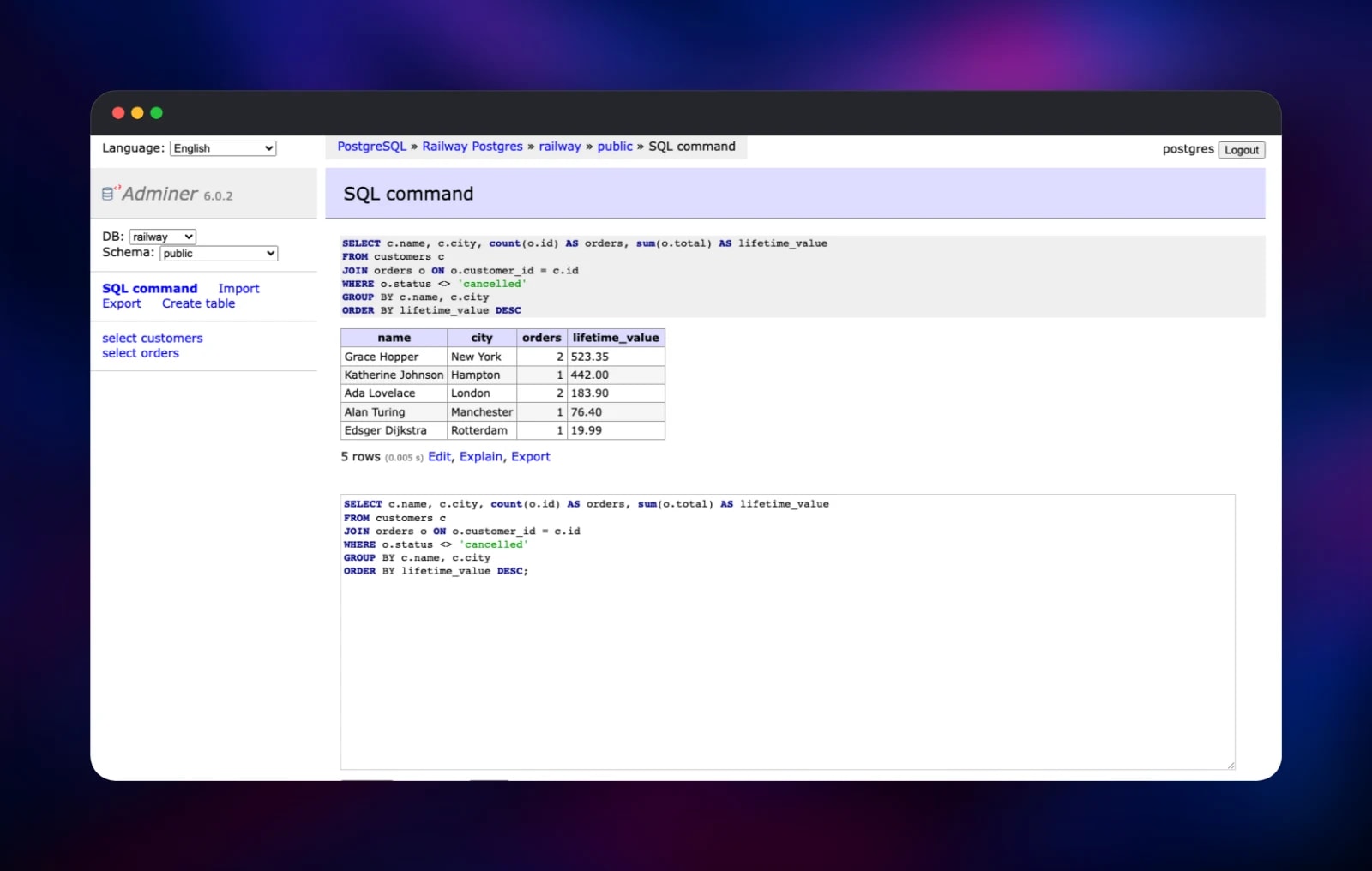Open the Import menu link
The height and width of the screenshot is (871, 1372).
click(238, 289)
